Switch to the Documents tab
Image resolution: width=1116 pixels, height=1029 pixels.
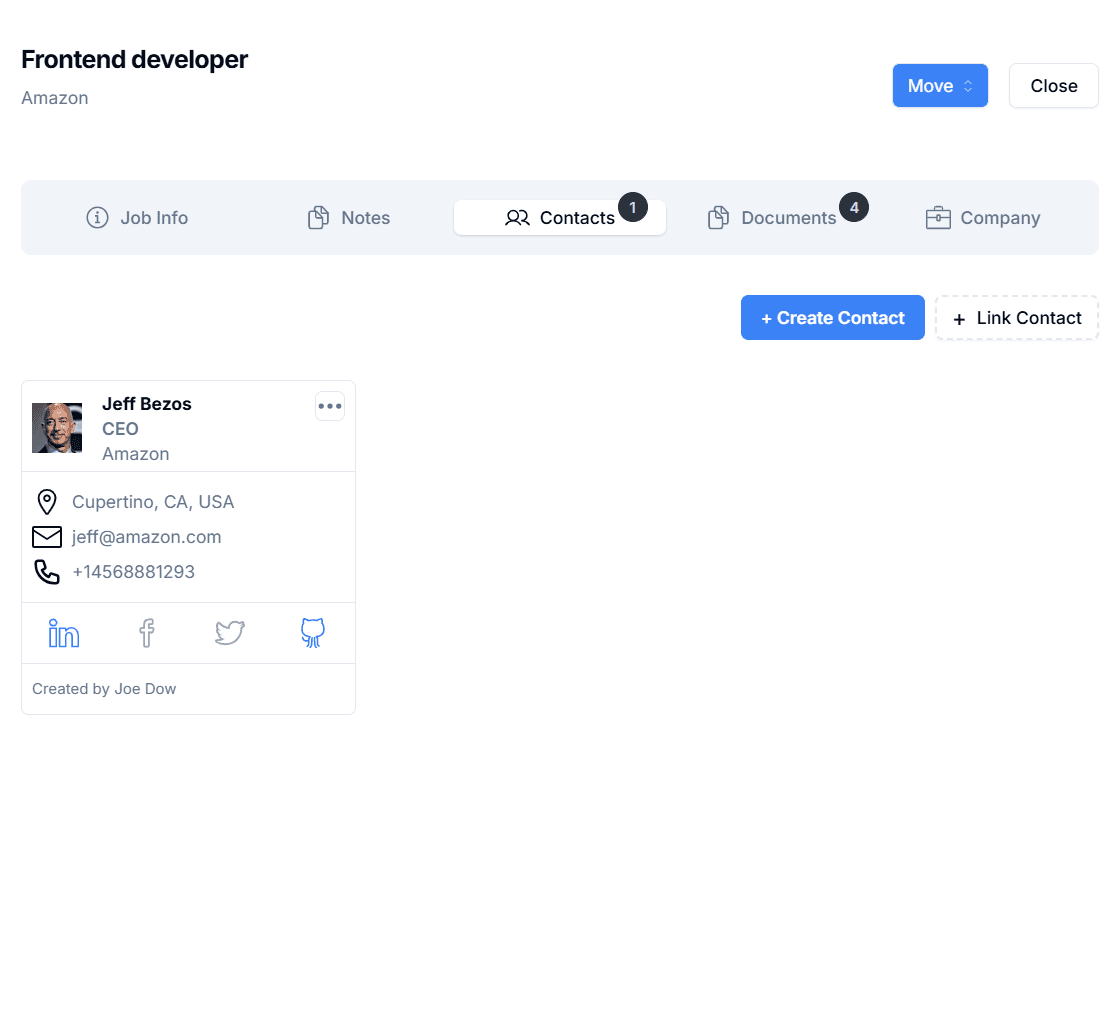click(x=772, y=218)
